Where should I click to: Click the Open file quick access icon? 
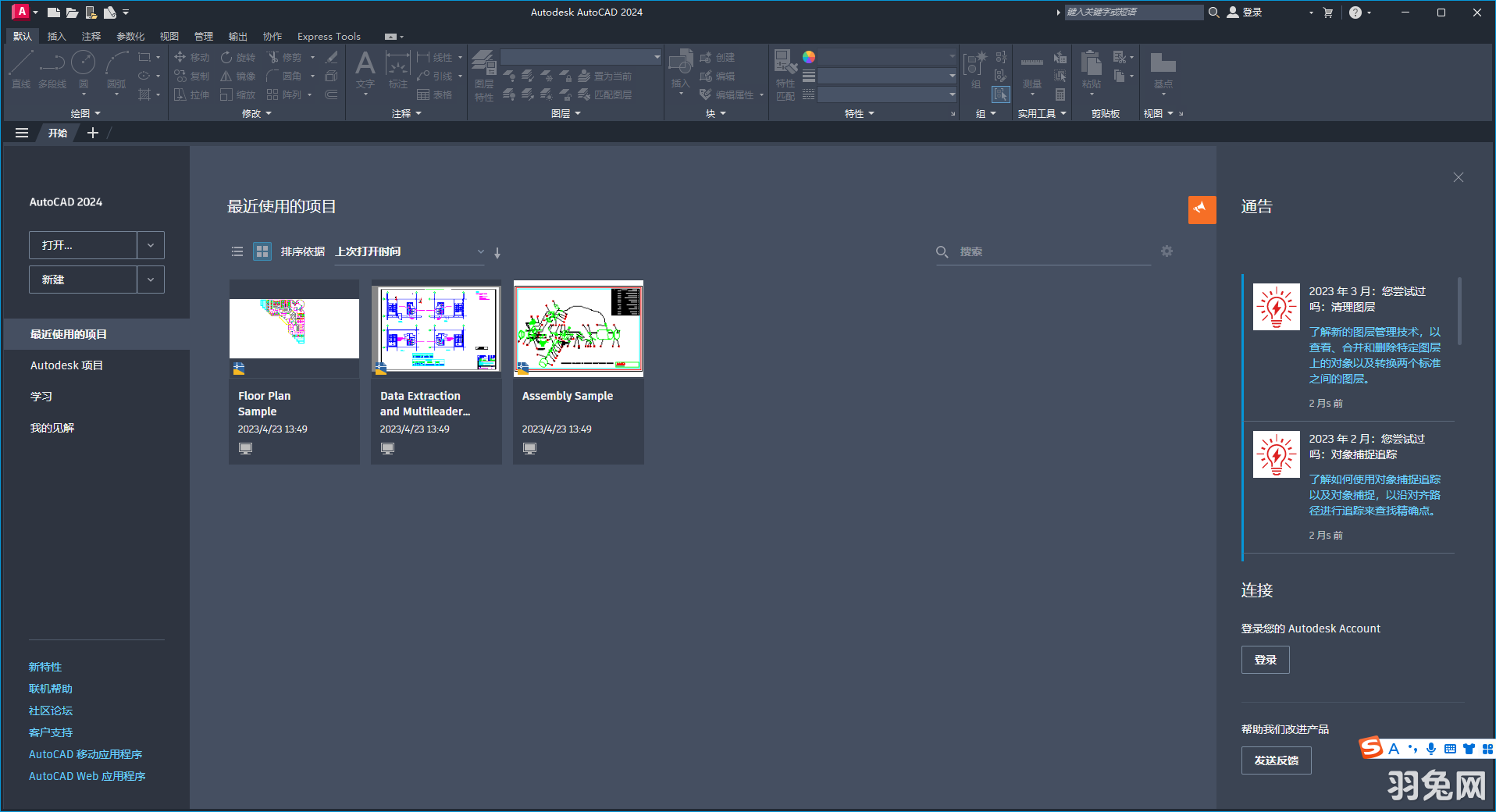click(72, 12)
